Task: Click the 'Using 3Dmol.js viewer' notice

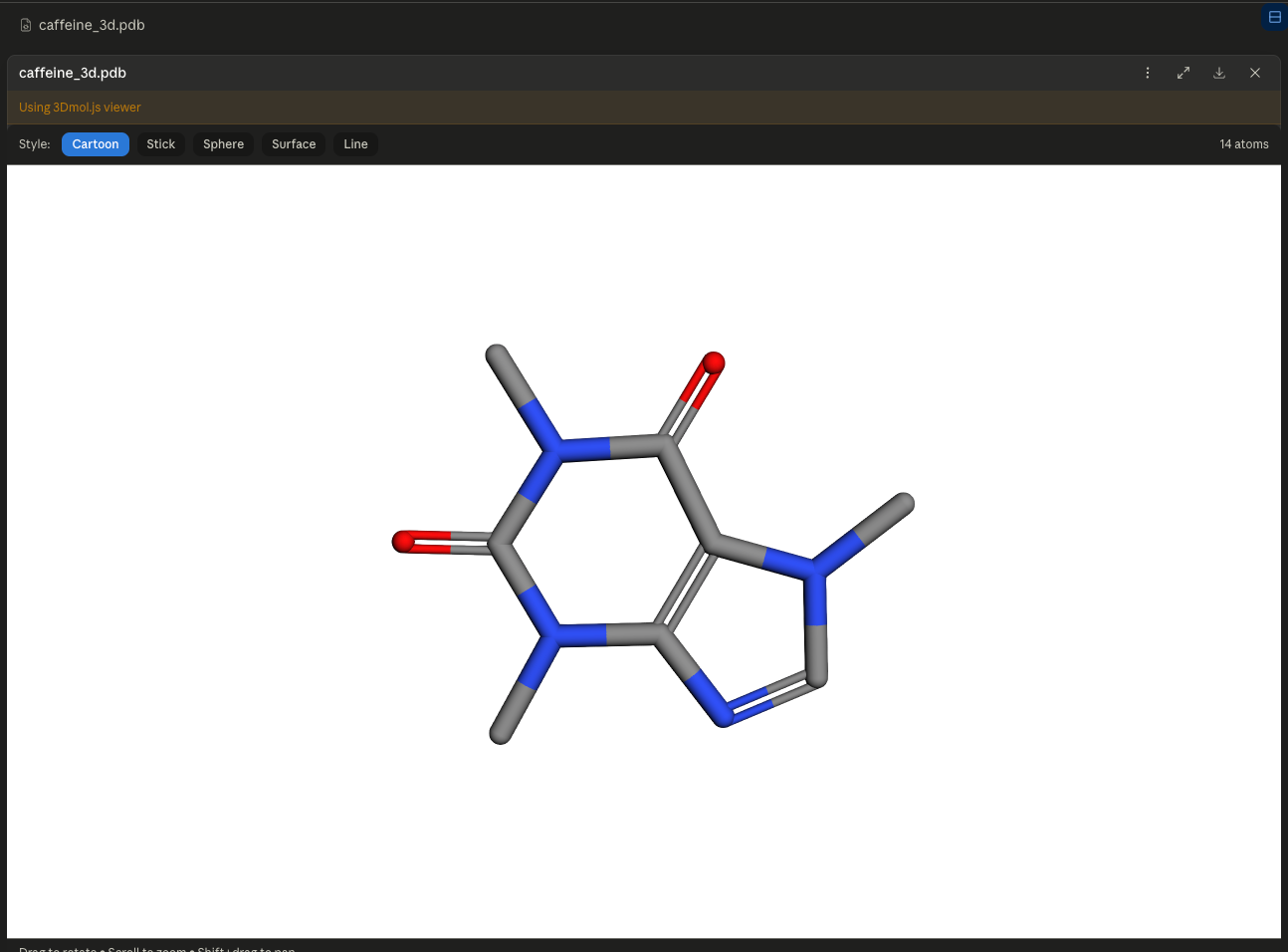Action: point(80,108)
